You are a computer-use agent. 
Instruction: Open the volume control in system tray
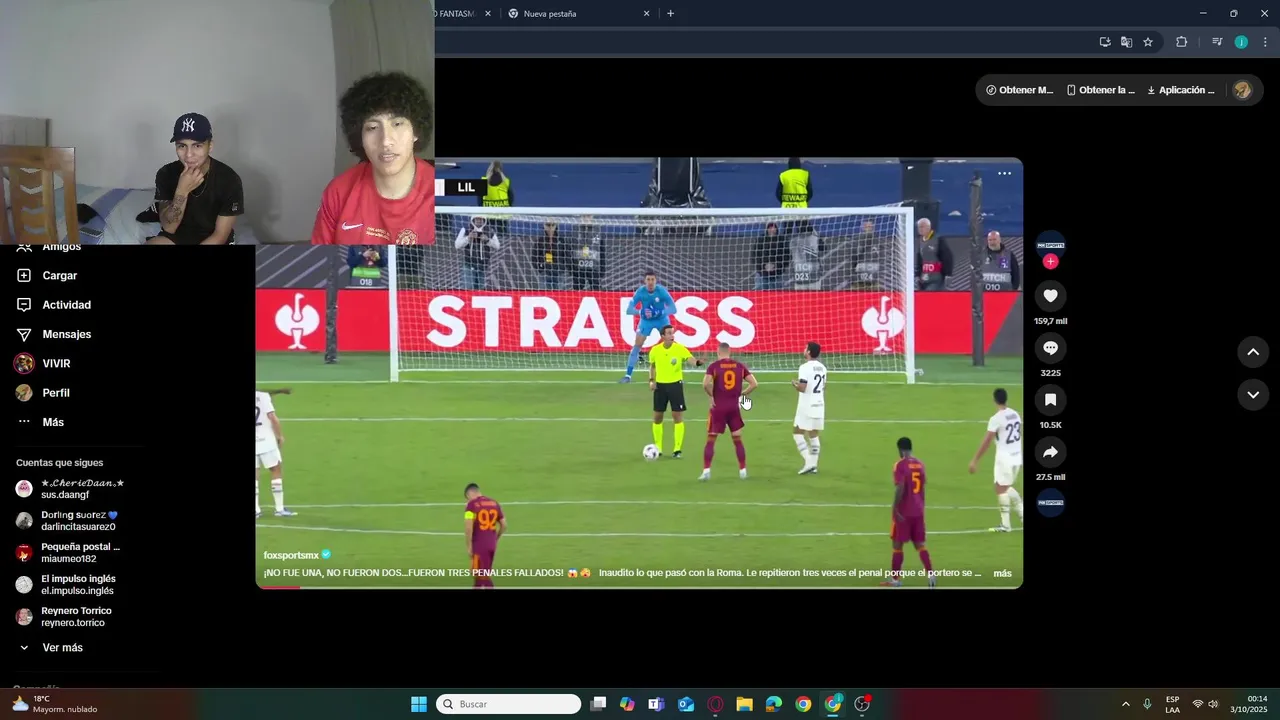click(1213, 704)
